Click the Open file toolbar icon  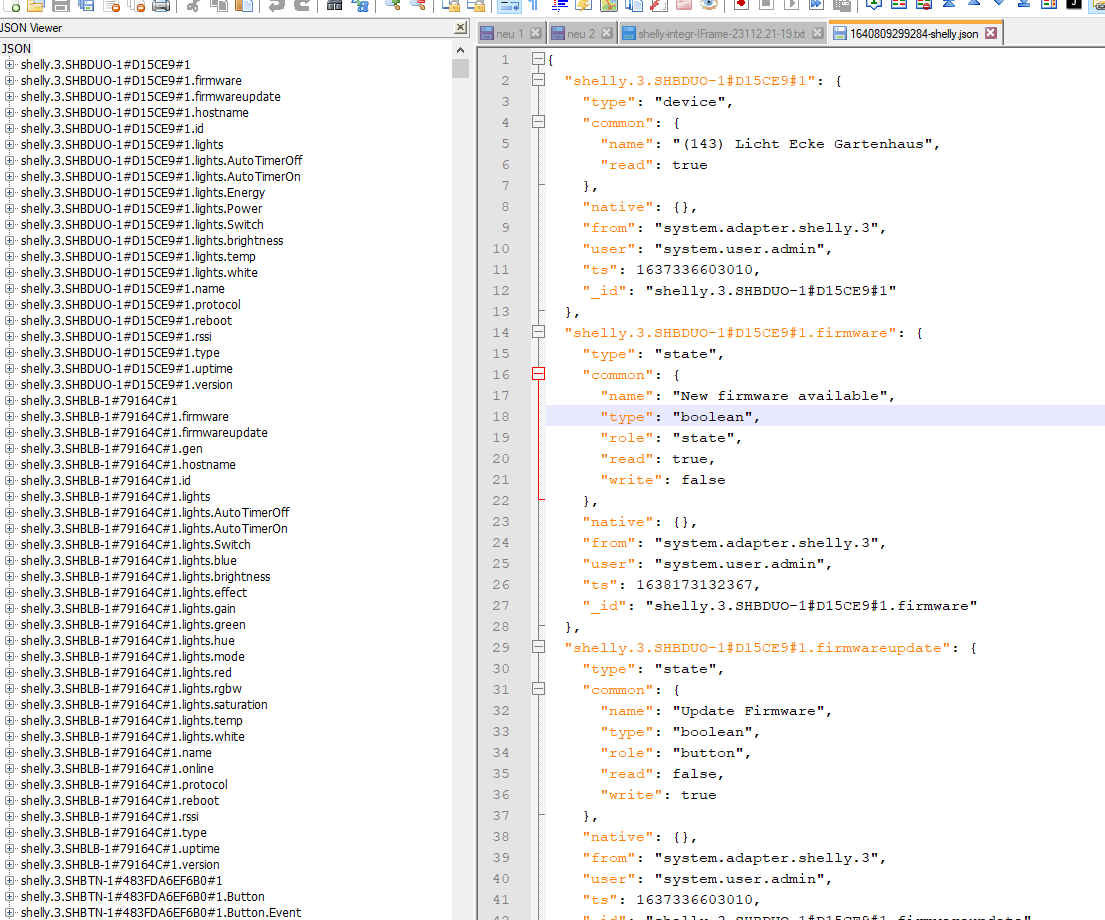point(37,5)
